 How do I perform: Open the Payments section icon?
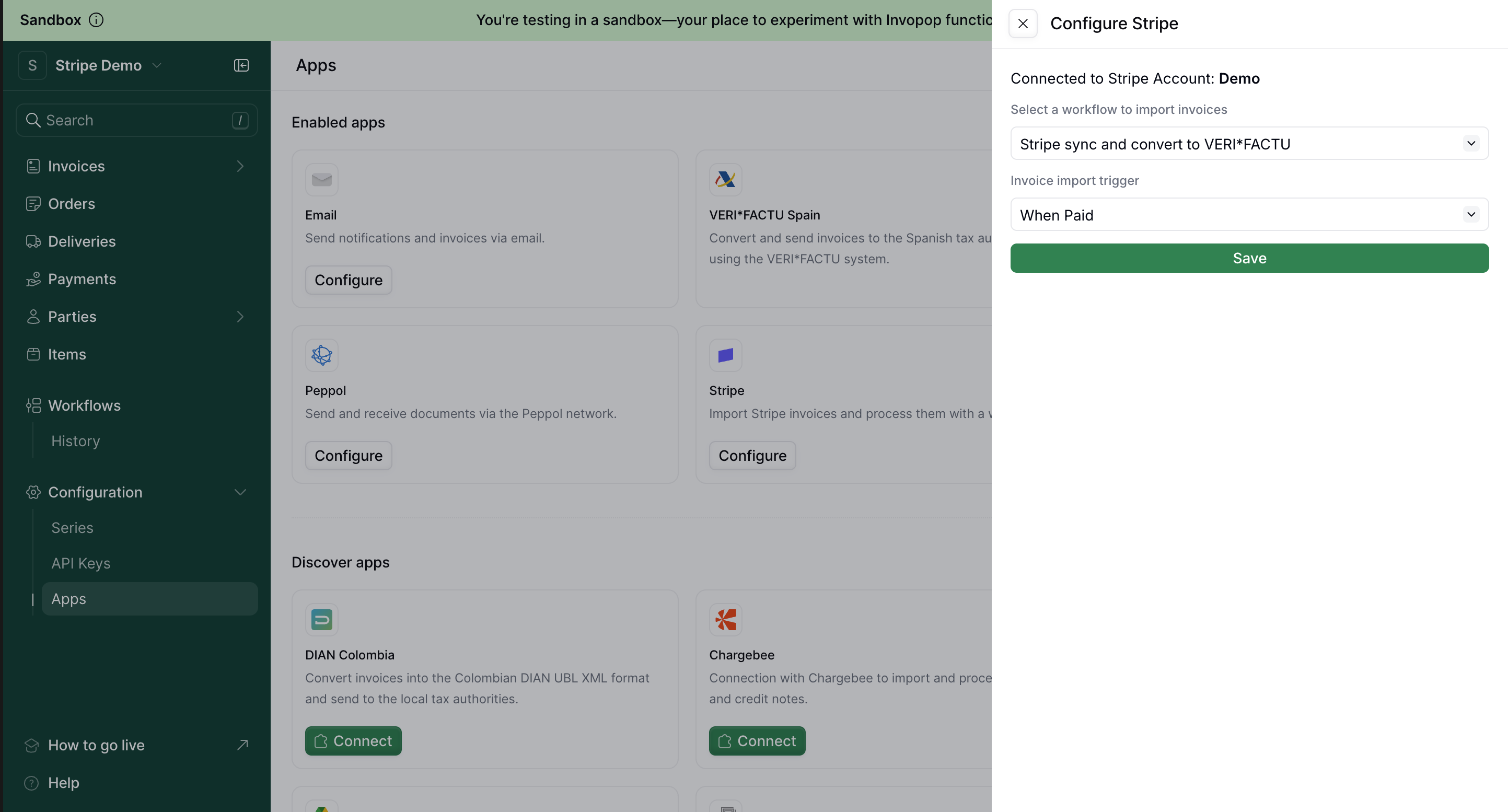33,279
